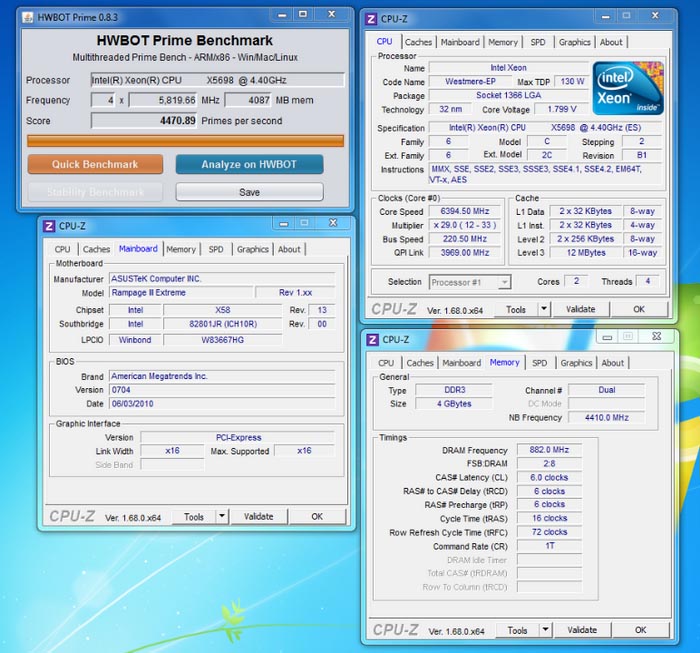Image resolution: width=700 pixels, height=653 pixels.
Task: Close the CPU-Z Mainboard window
Action: tap(333, 223)
